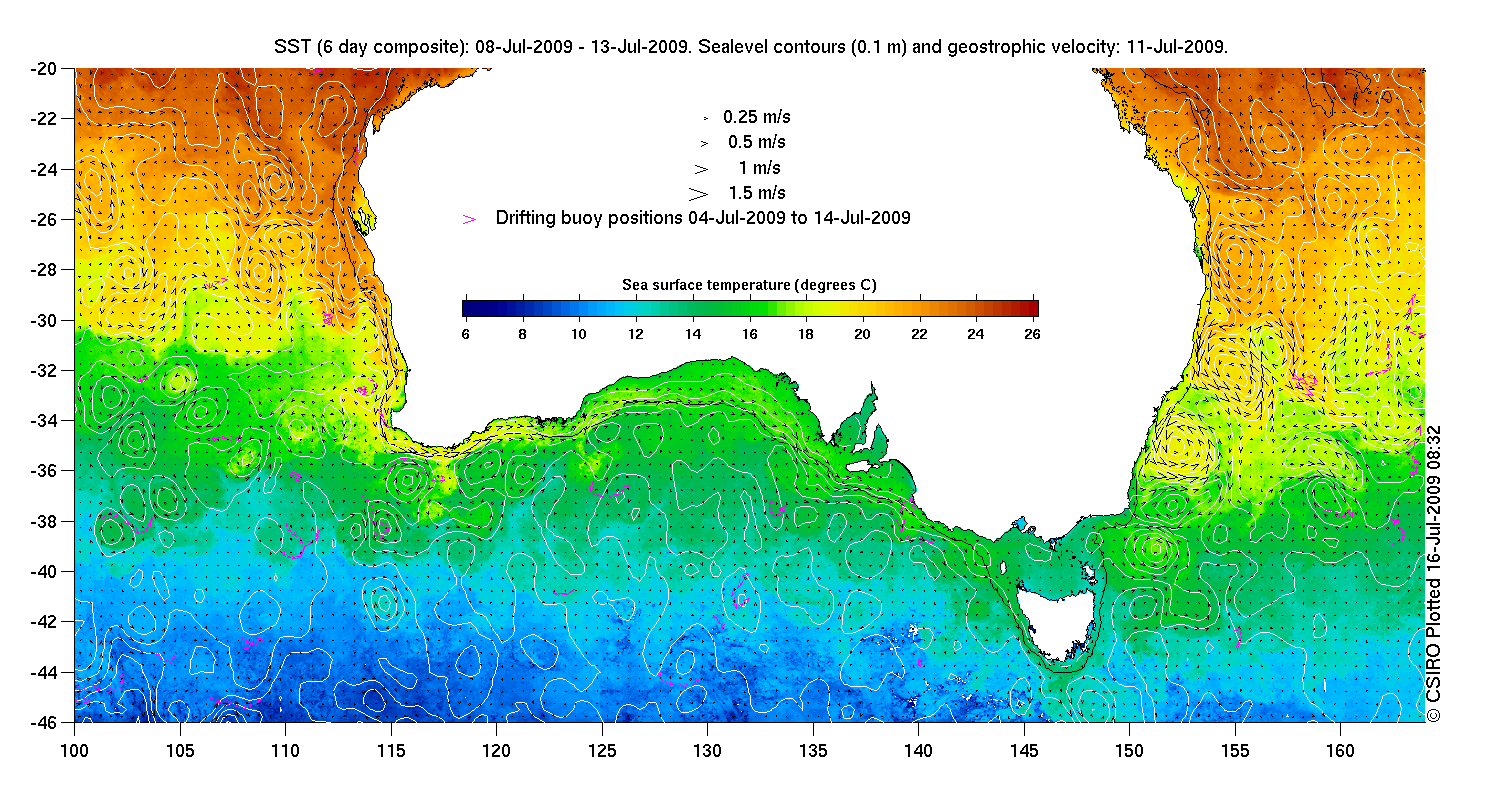The height and width of the screenshot is (790, 1500).
Task: Click the dark red end of the colorbar
Action: pyautogui.click(x=1030, y=308)
